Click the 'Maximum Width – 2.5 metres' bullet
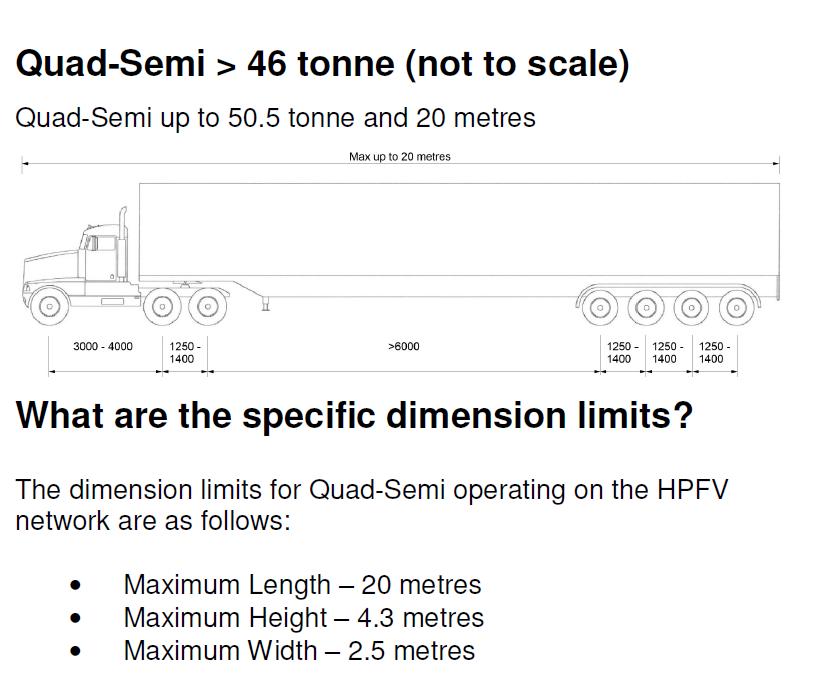The width and height of the screenshot is (816, 687). (x=299, y=651)
